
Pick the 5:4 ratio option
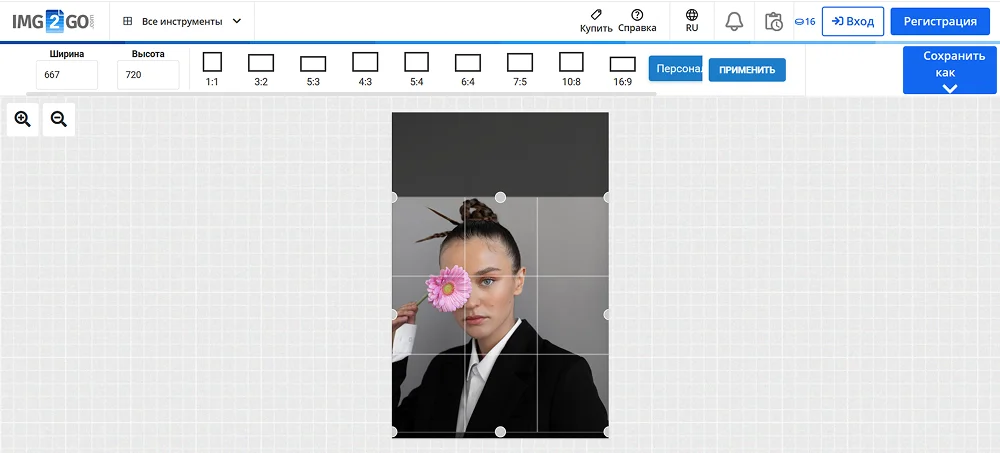tap(417, 68)
